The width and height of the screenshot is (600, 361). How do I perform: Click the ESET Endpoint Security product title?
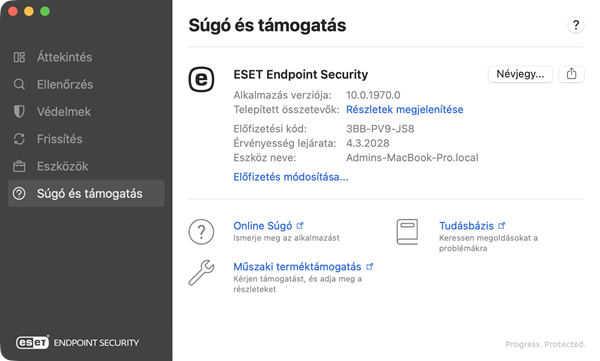point(301,74)
